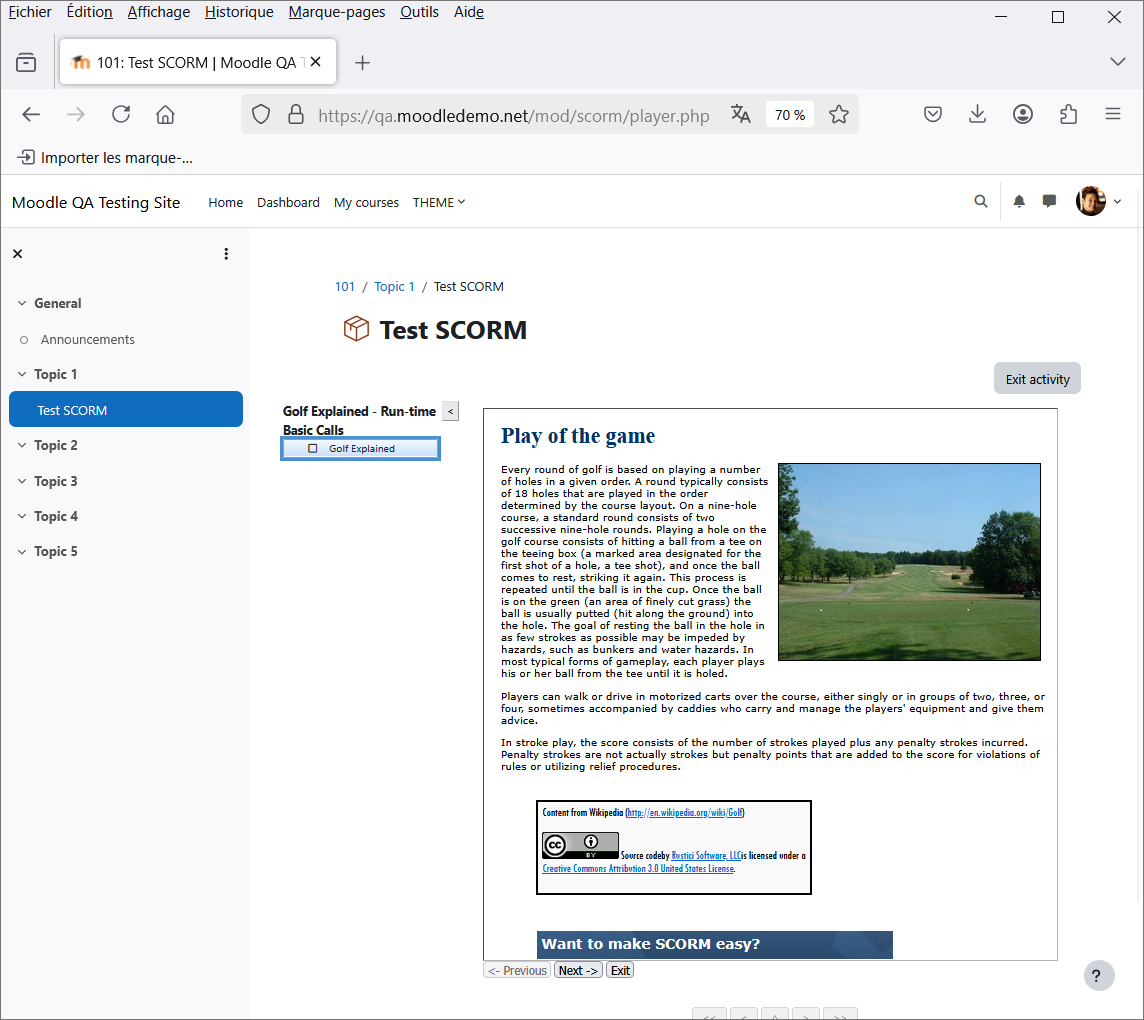
Task: Collapse the Topic 1 section
Action: pyautogui.click(x=22, y=374)
